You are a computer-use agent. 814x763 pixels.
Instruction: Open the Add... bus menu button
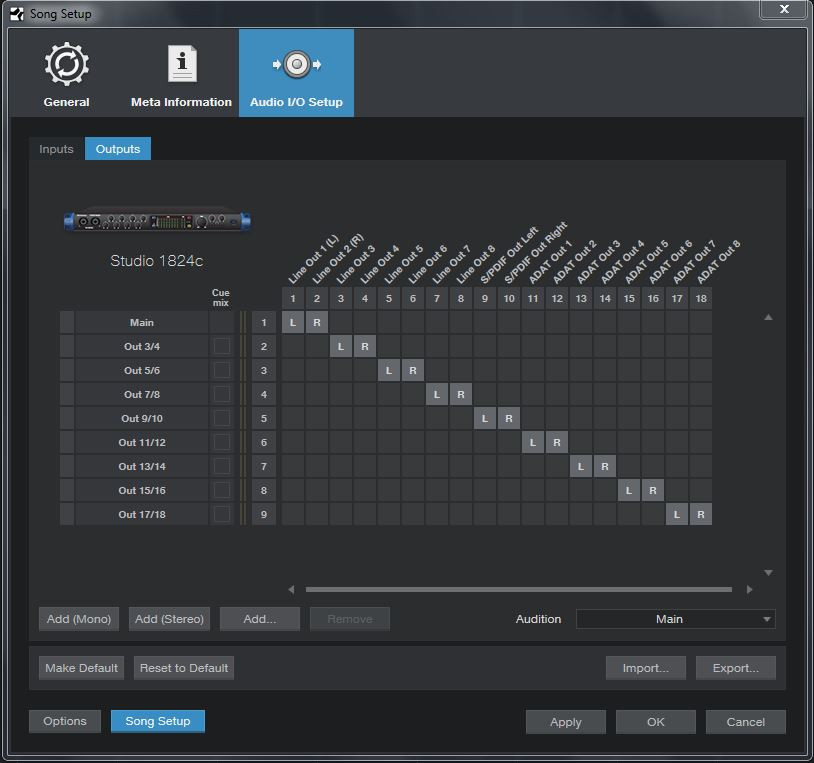(260, 619)
